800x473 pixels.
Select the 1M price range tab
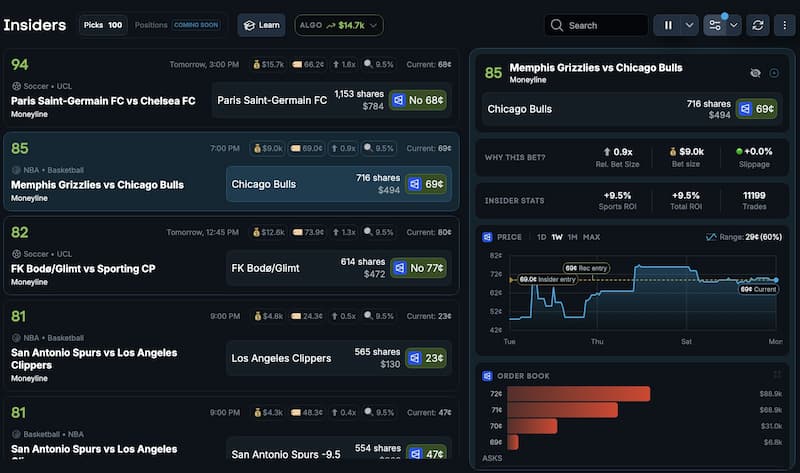tap(572, 237)
